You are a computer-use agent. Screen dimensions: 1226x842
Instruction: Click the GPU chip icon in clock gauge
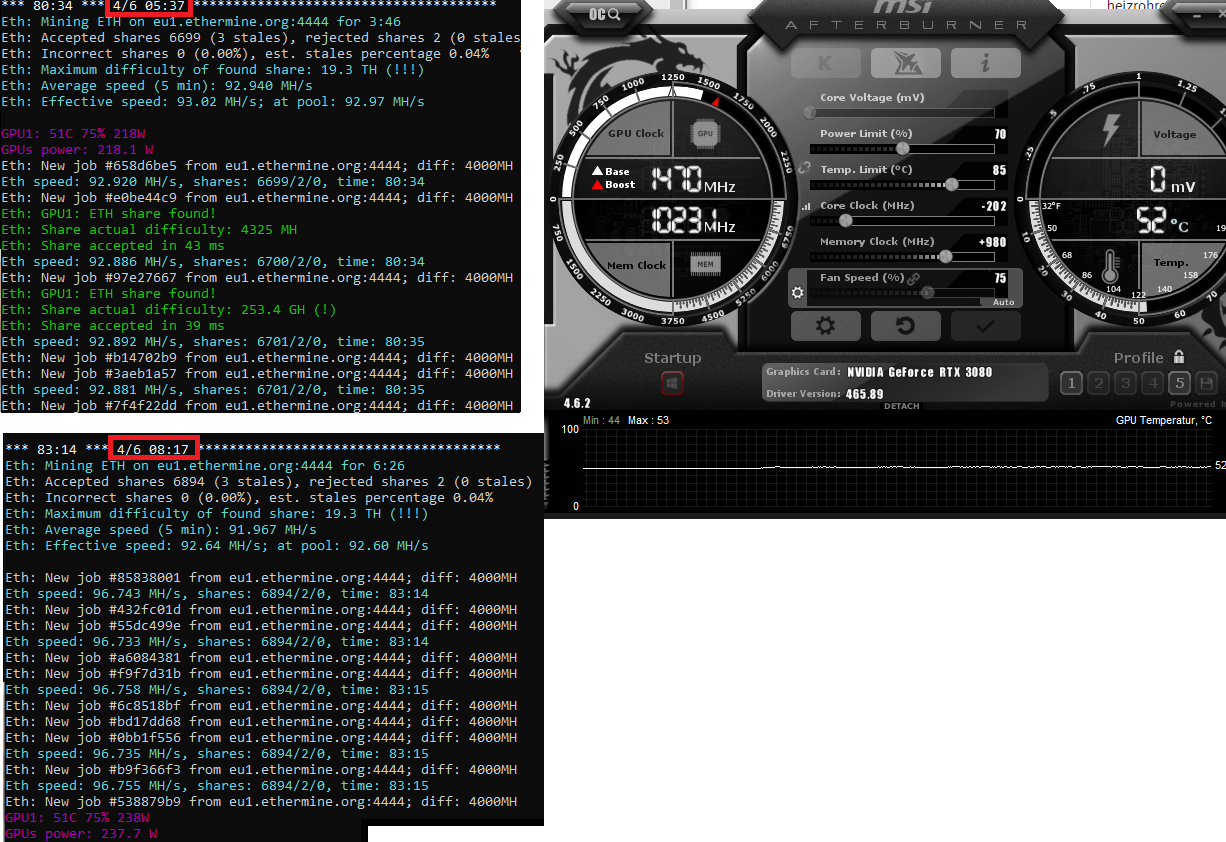[705, 133]
